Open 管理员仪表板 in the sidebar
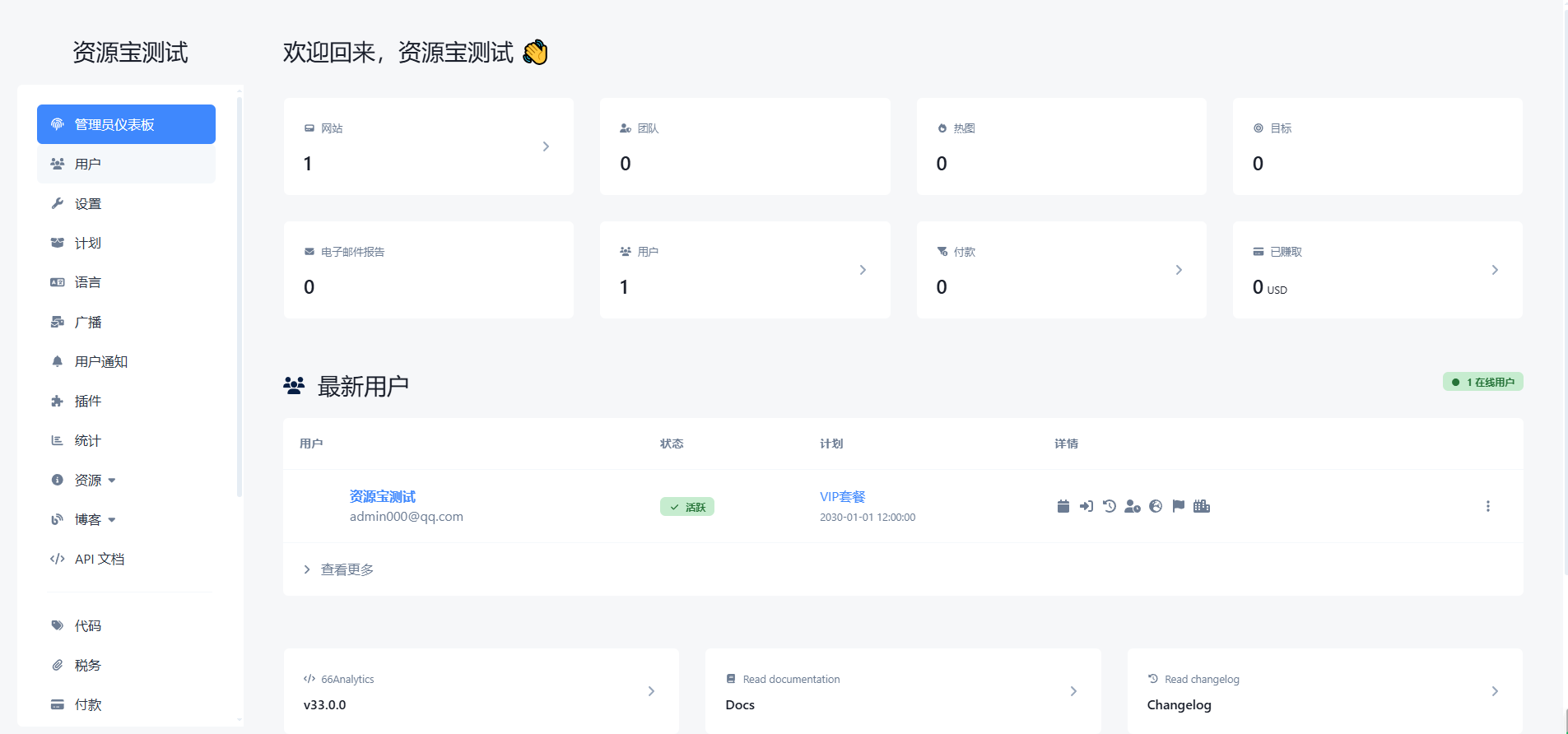 coord(126,124)
